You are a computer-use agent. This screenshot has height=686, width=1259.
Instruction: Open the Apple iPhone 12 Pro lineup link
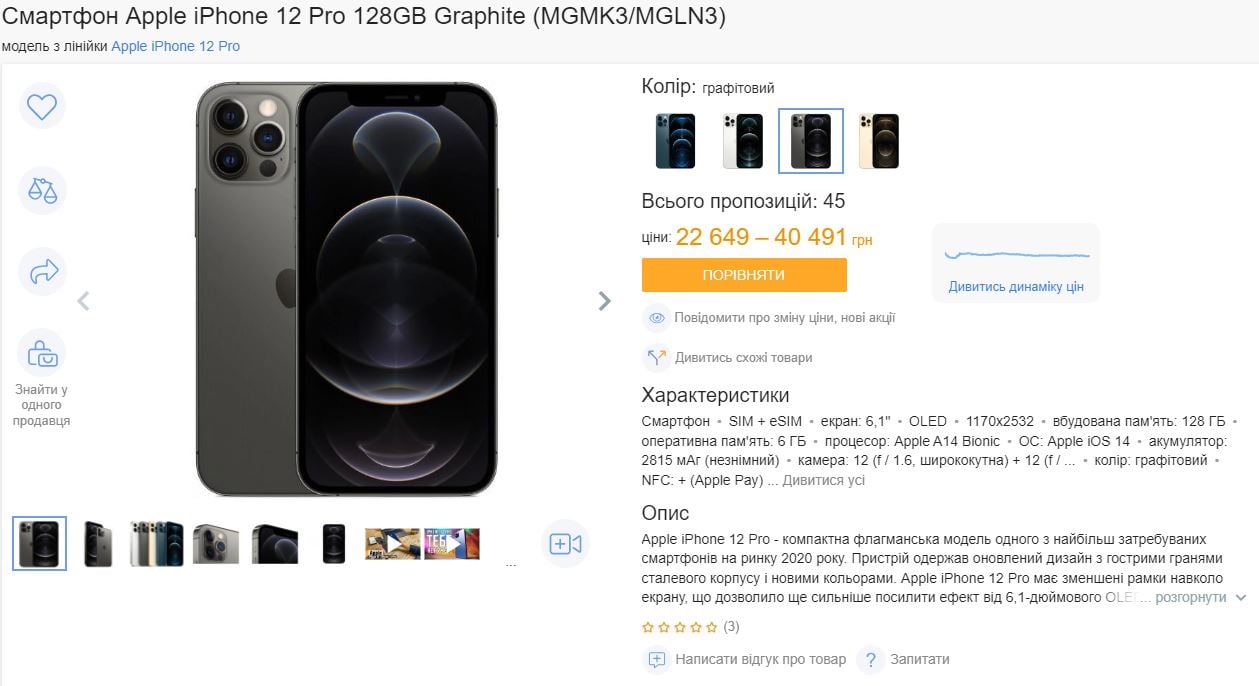click(175, 46)
